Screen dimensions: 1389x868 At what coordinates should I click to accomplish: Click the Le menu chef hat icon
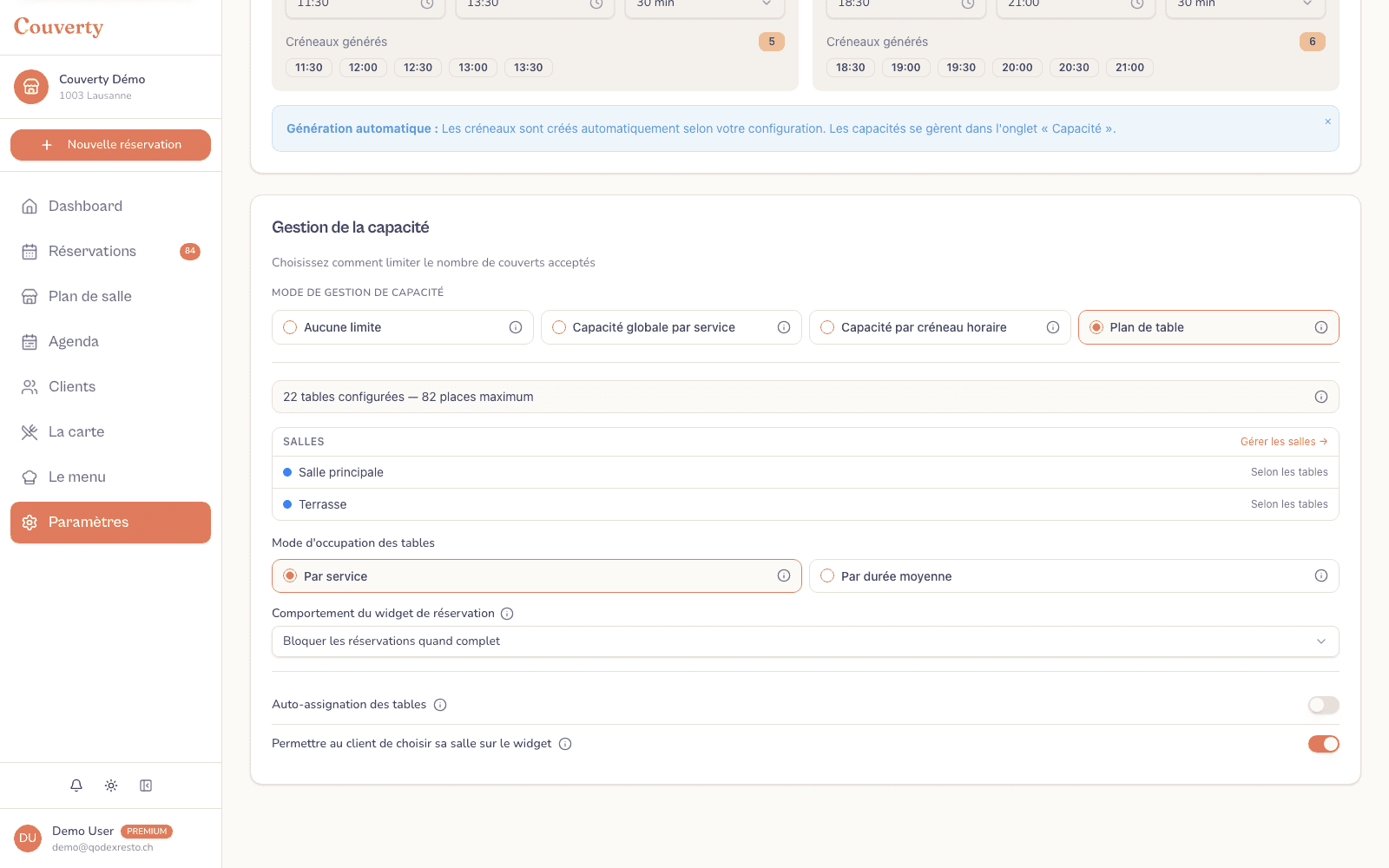[30, 477]
